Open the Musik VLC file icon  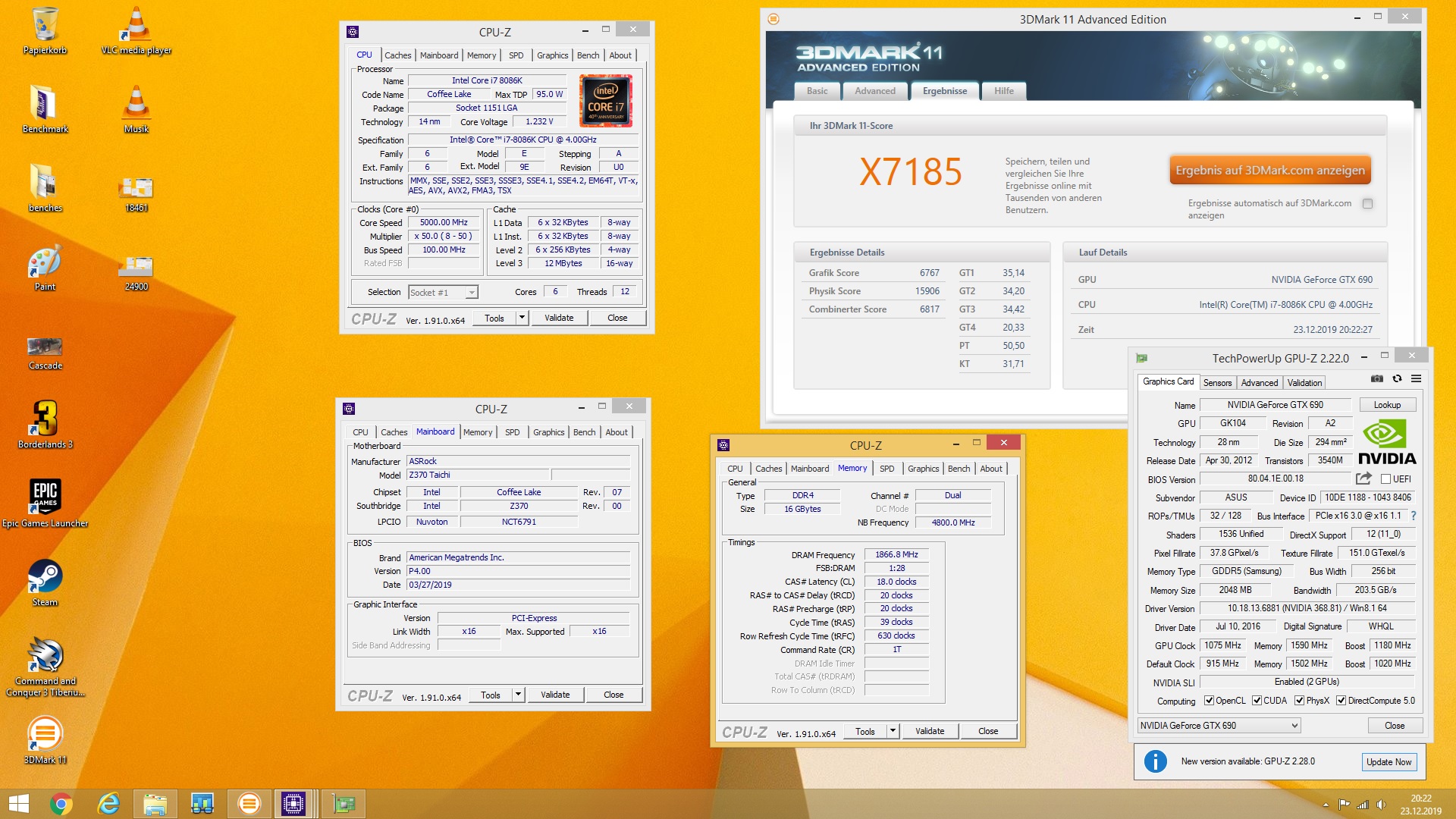click(136, 109)
